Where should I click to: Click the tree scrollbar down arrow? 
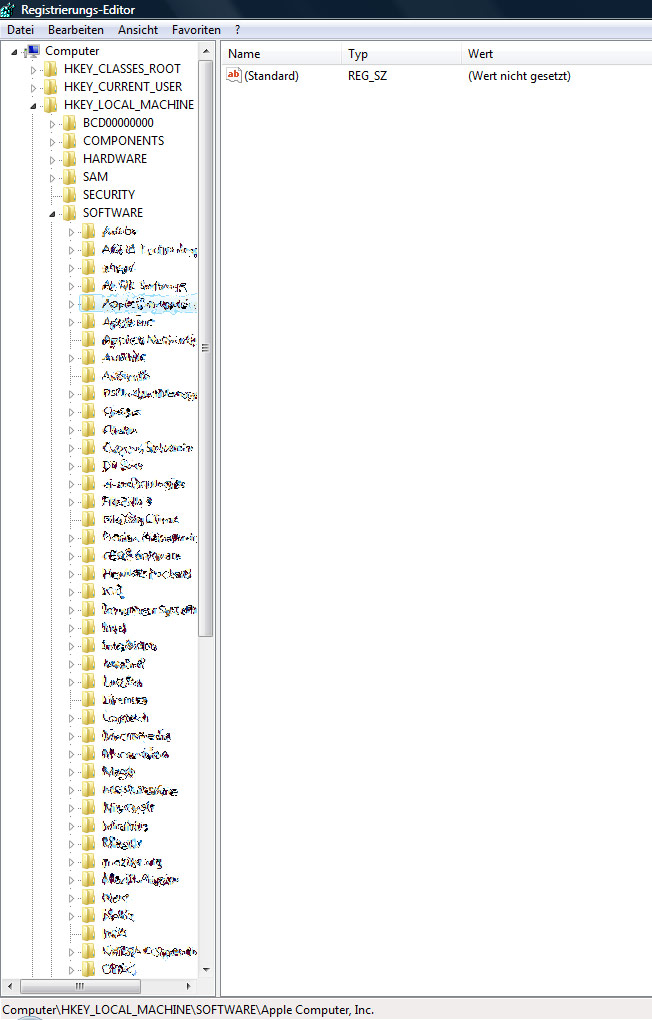tap(206, 969)
